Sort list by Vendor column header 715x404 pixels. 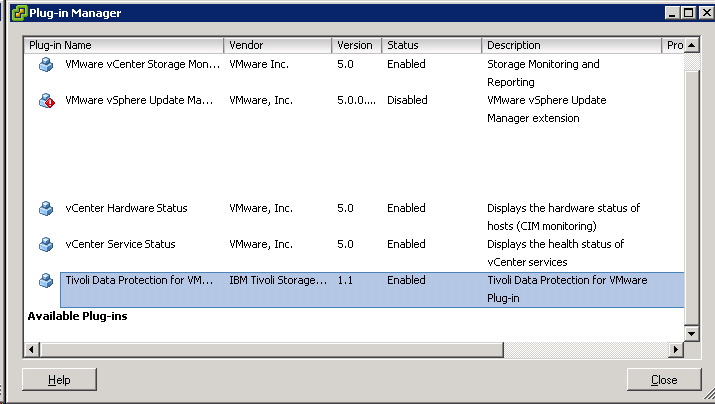[x=278, y=45]
